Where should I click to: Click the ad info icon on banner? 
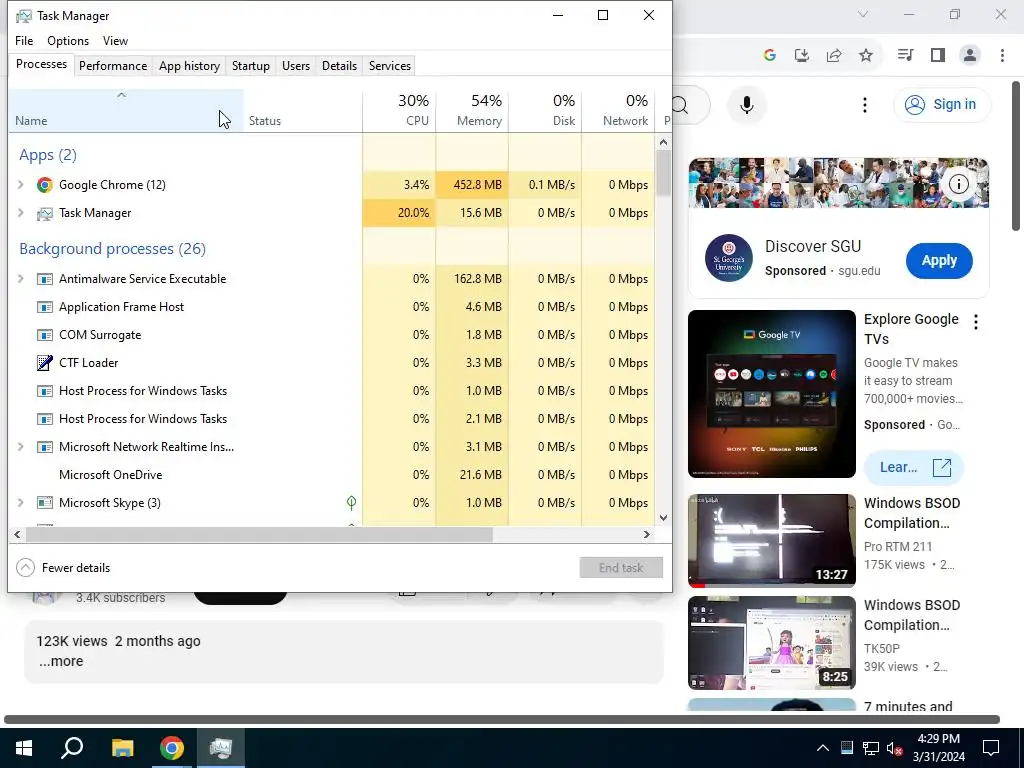[x=959, y=184]
